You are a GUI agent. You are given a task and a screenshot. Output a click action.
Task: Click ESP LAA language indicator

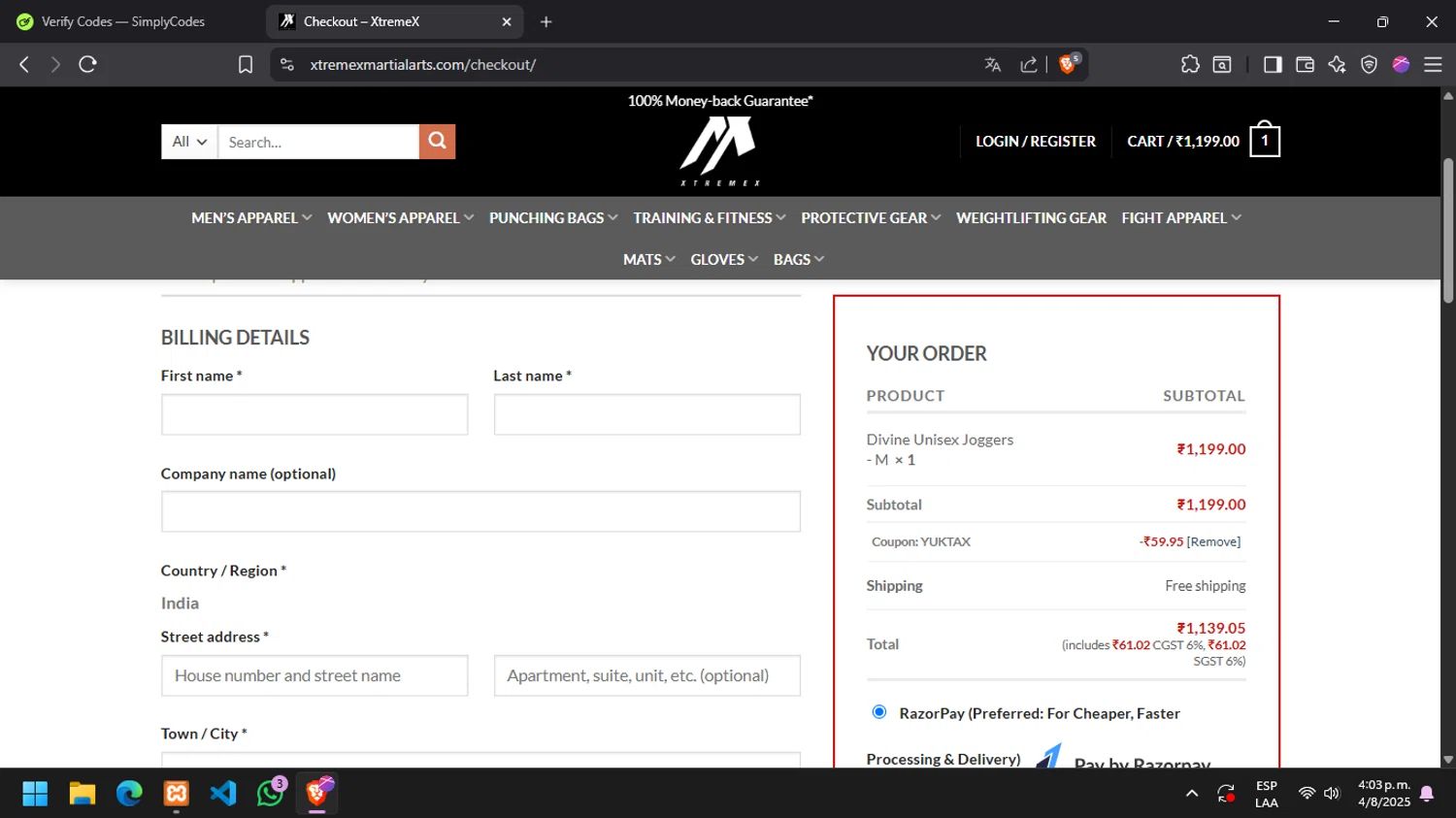coord(1267,794)
